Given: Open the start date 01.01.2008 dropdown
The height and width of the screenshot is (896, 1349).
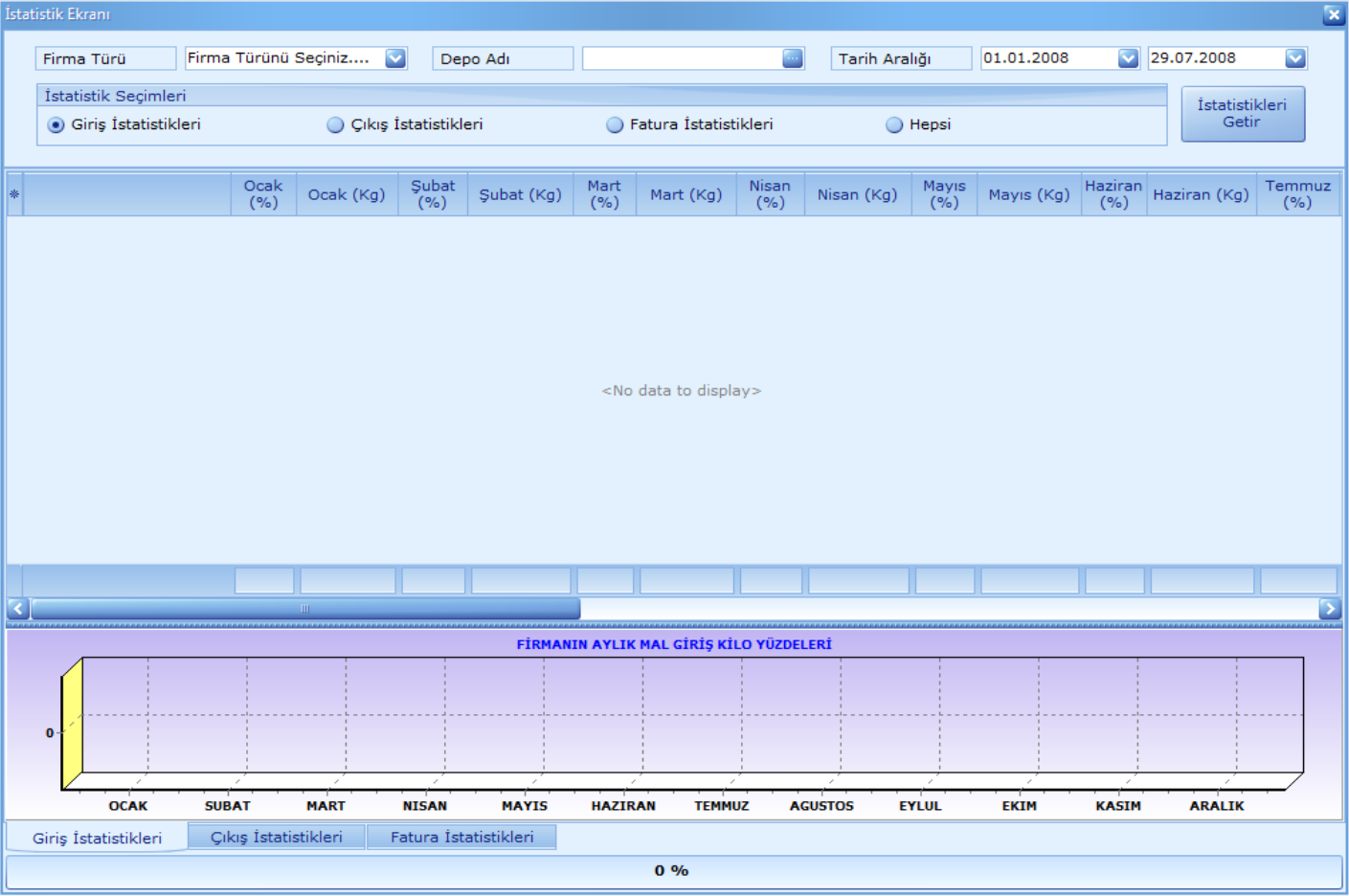Looking at the screenshot, I should [x=1128, y=58].
